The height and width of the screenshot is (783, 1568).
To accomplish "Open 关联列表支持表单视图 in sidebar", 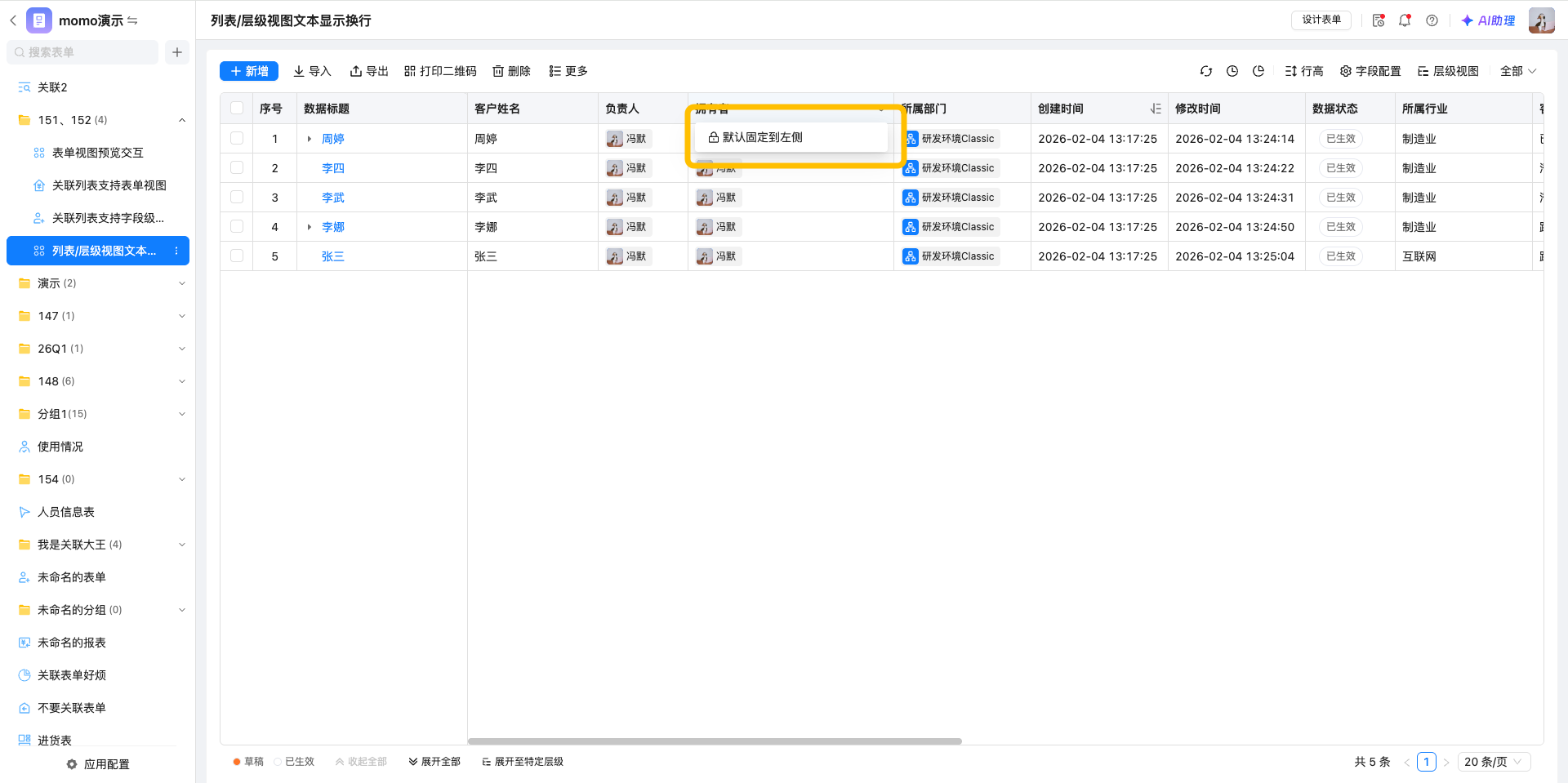I will coord(109,185).
